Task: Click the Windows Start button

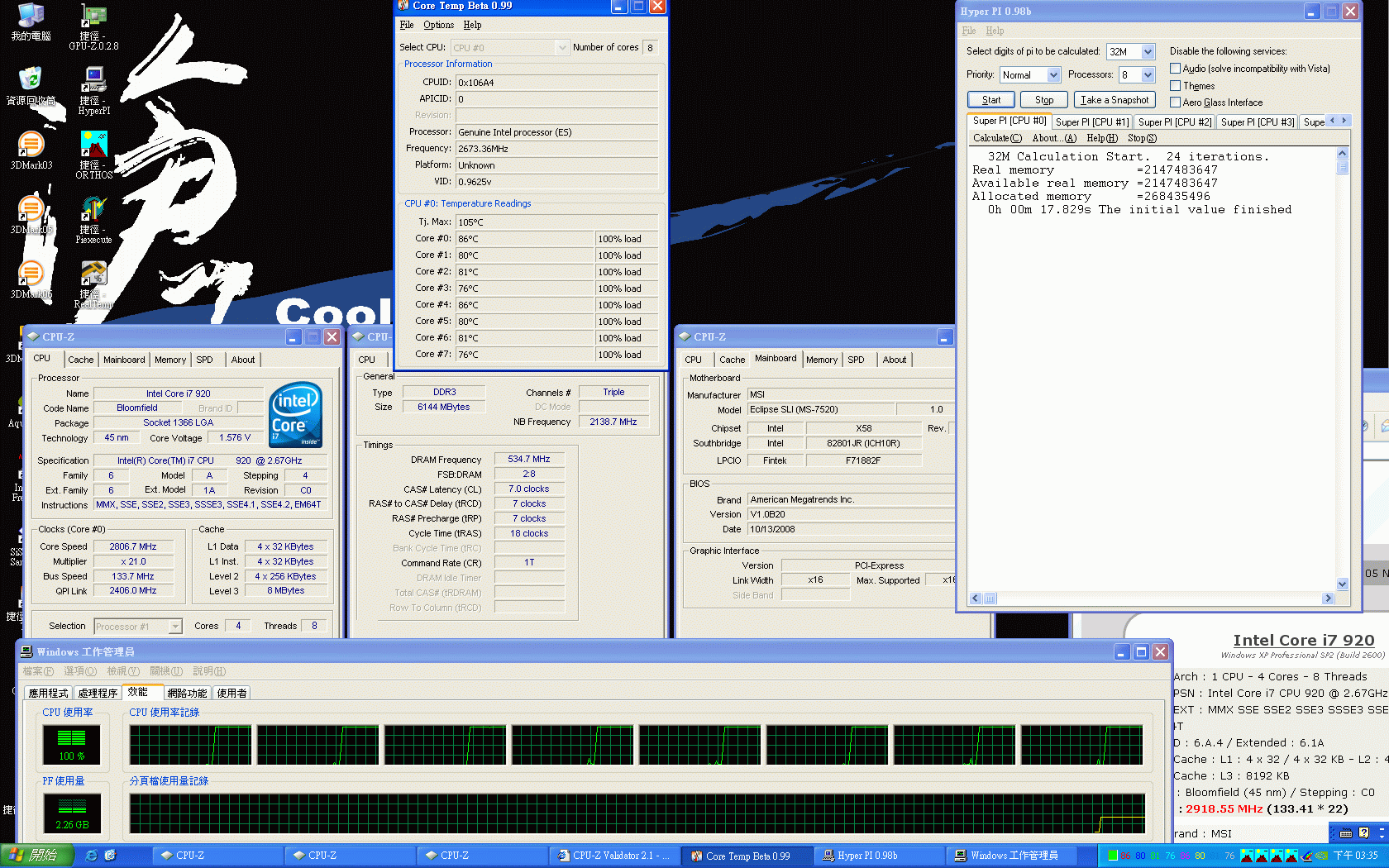Action: click(37, 856)
